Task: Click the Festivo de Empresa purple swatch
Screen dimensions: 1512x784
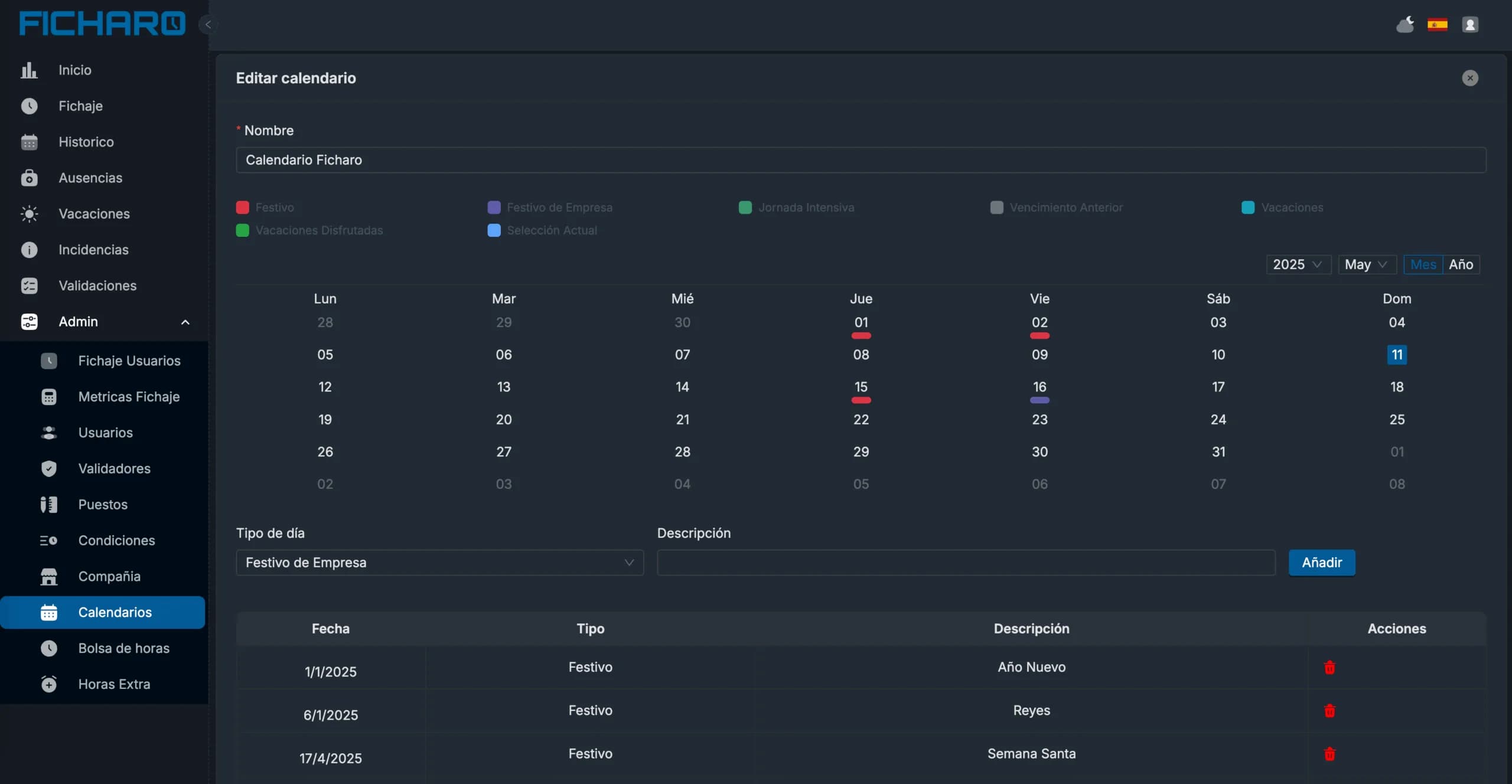Action: click(494, 208)
